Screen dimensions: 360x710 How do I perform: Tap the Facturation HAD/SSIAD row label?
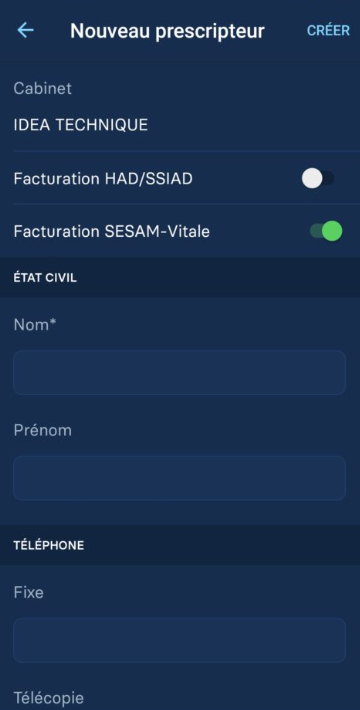103,179
